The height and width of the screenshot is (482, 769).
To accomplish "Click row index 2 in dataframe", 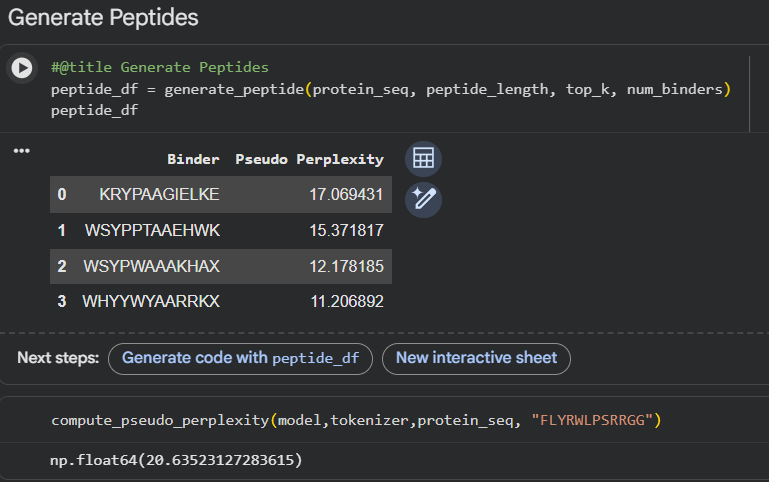I will pyautogui.click(x=62, y=266).
